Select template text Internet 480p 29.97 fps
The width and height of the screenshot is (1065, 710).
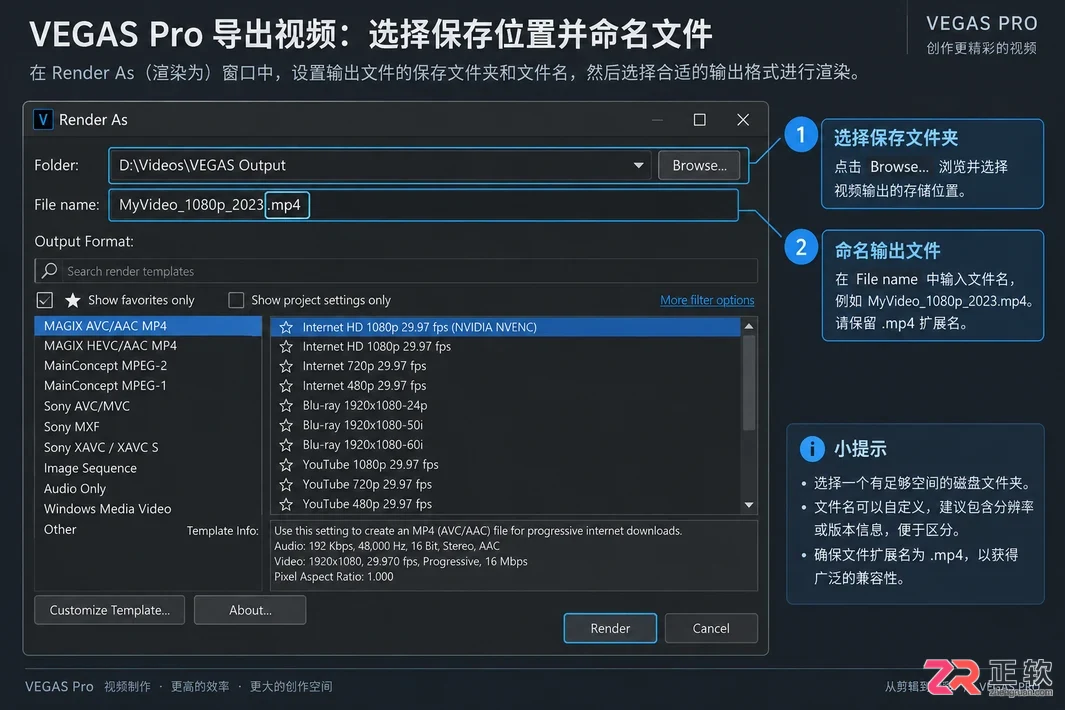tap(365, 386)
